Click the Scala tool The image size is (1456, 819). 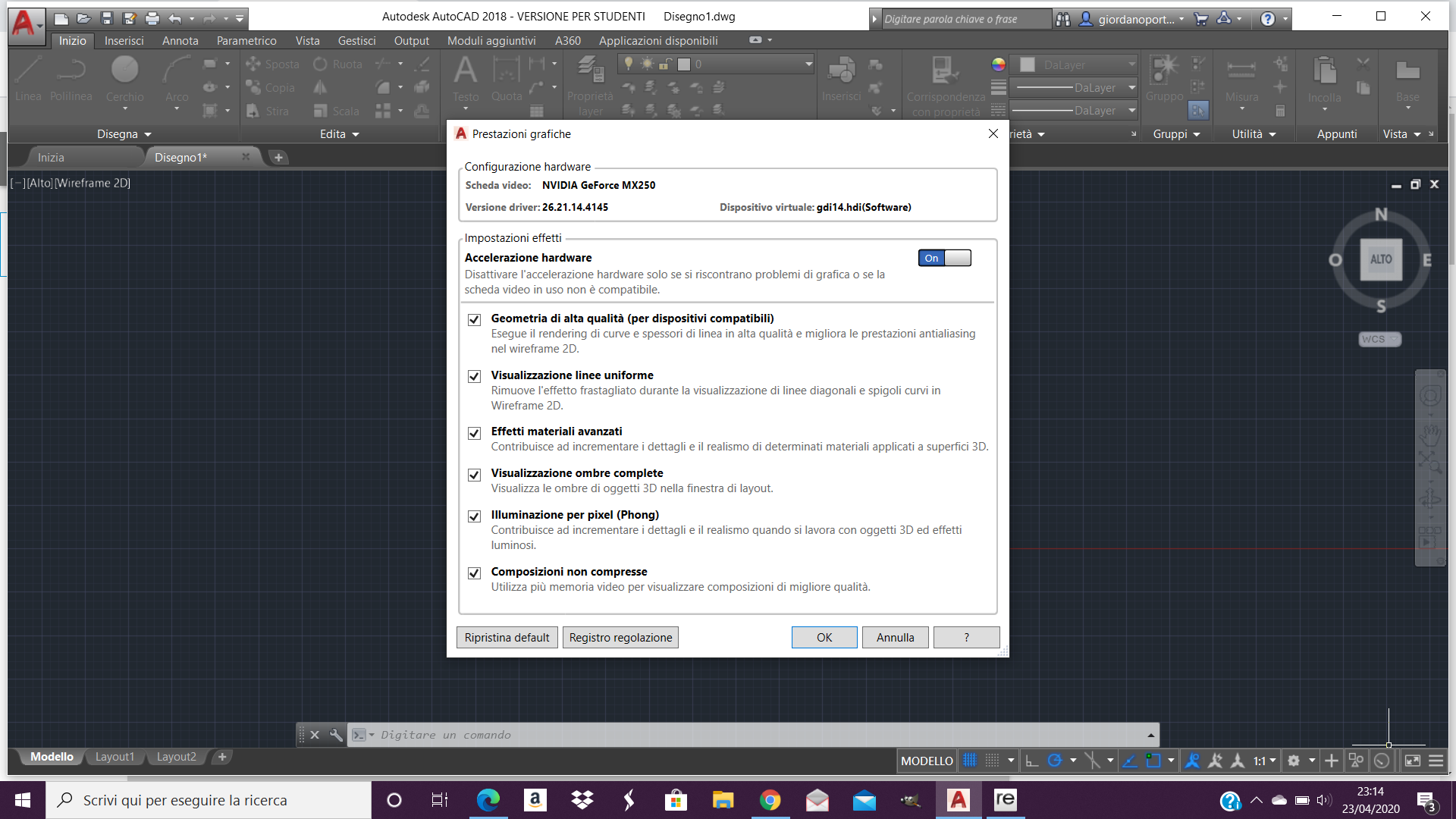pyautogui.click(x=337, y=111)
